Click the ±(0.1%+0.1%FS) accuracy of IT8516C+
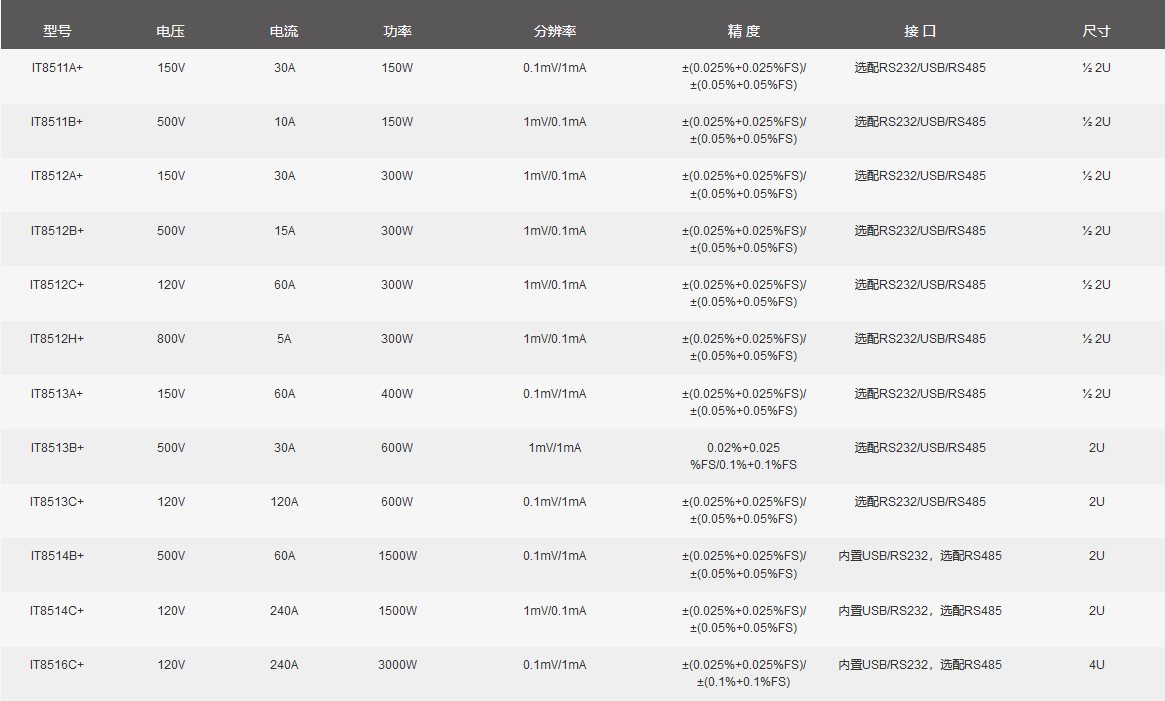1165x701 pixels. point(744,682)
